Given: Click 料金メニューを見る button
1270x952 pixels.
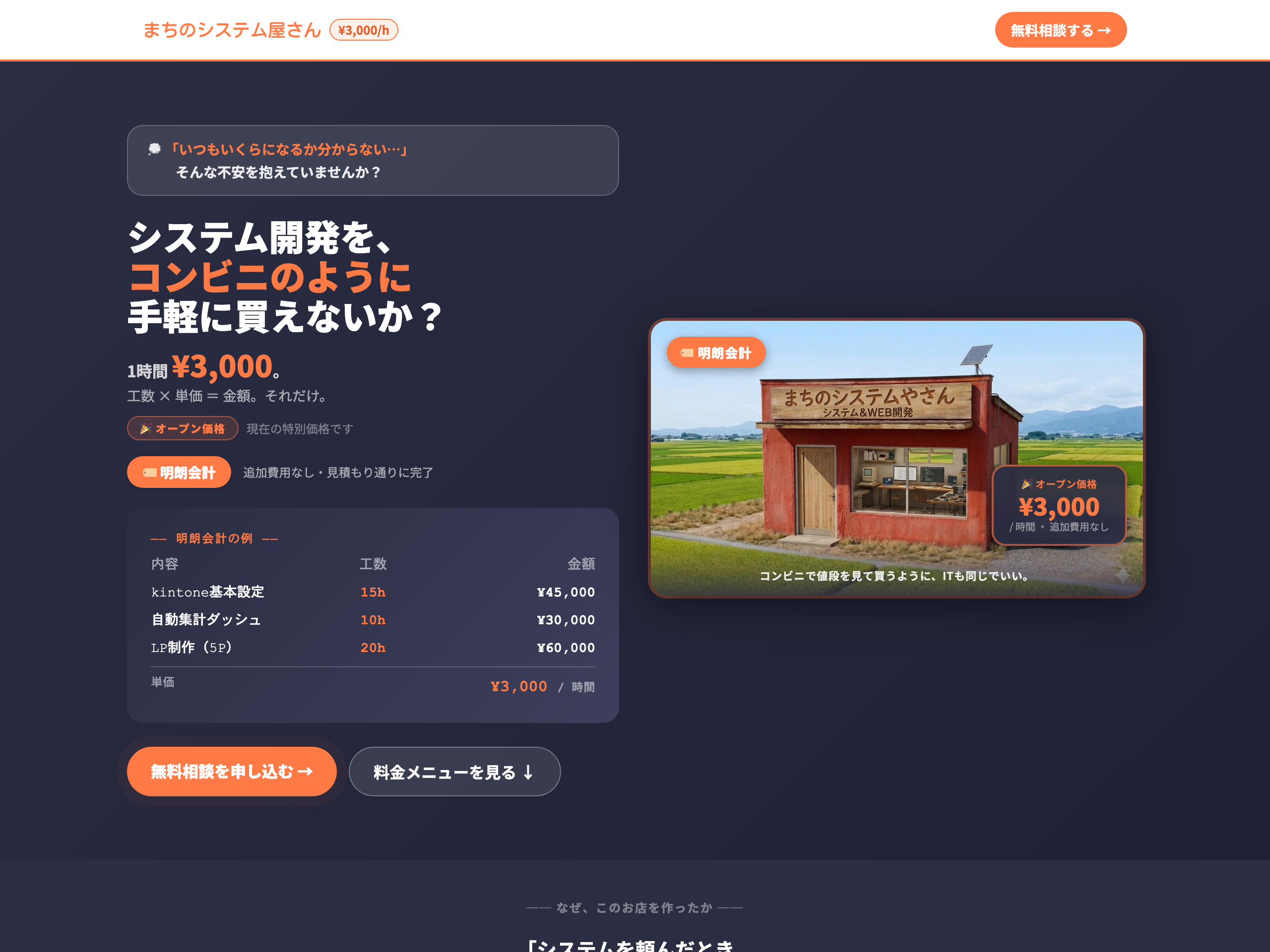Looking at the screenshot, I should pos(454,771).
